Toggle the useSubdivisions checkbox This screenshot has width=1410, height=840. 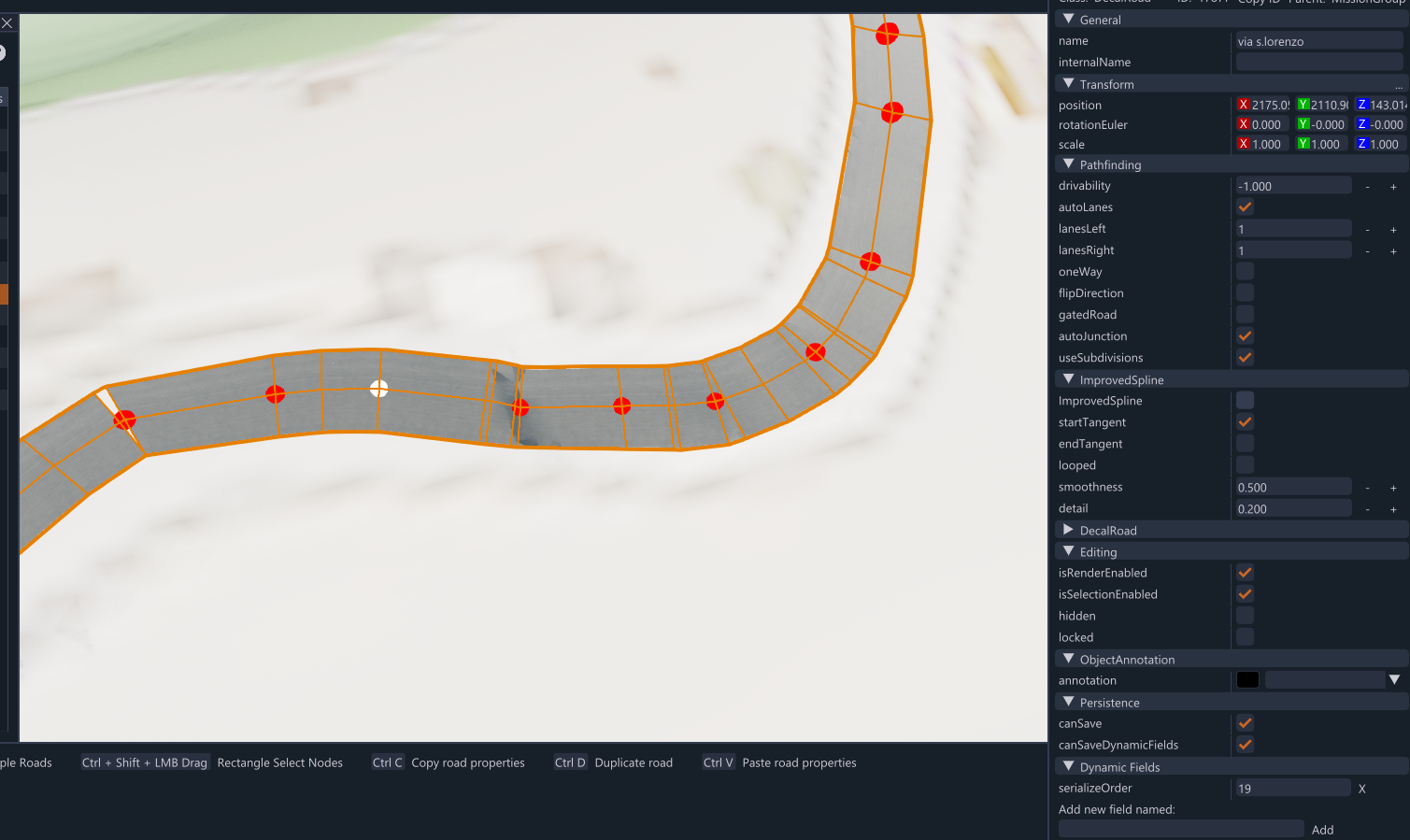[x=1246, y=358]
